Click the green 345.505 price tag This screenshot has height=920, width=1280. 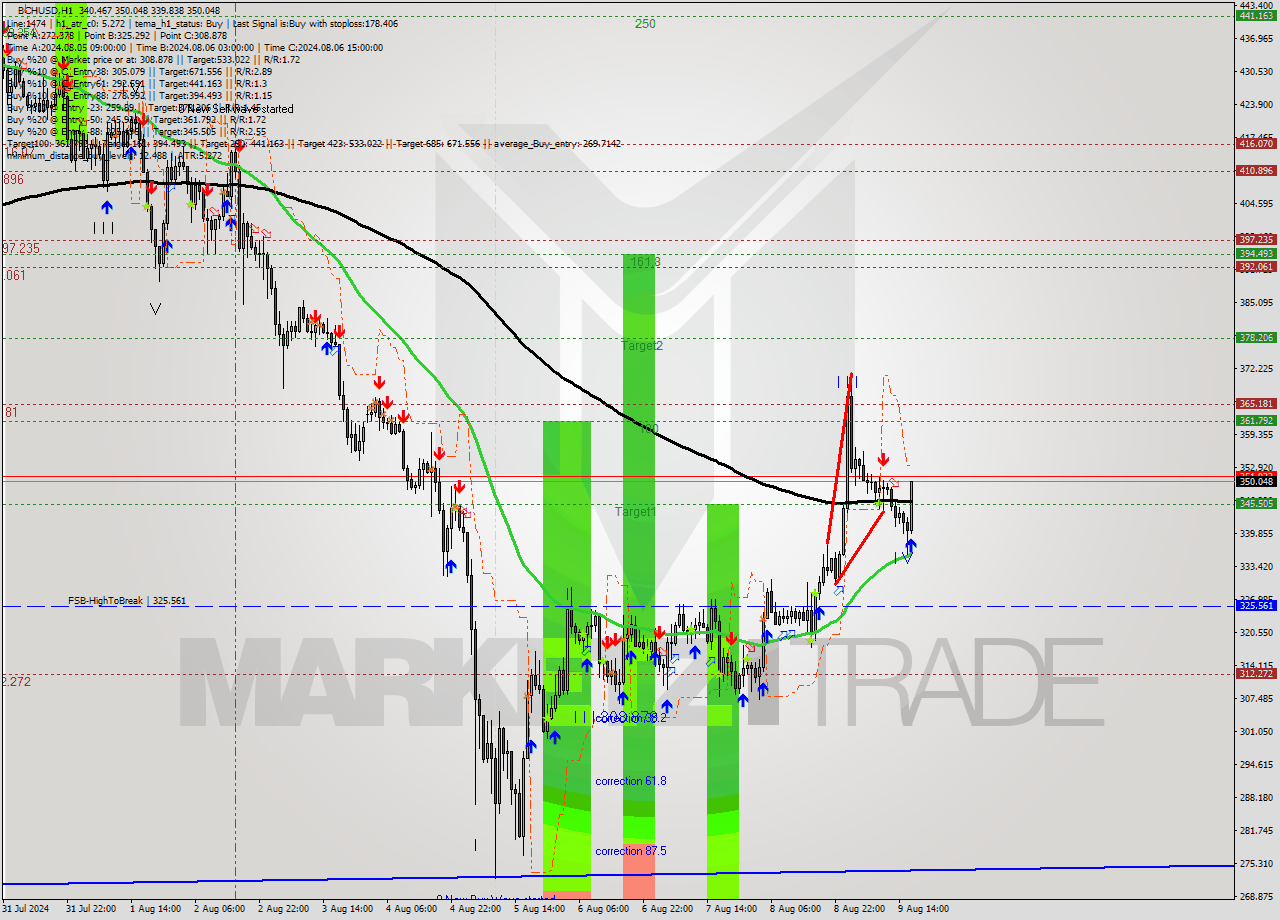[1256, 504]
